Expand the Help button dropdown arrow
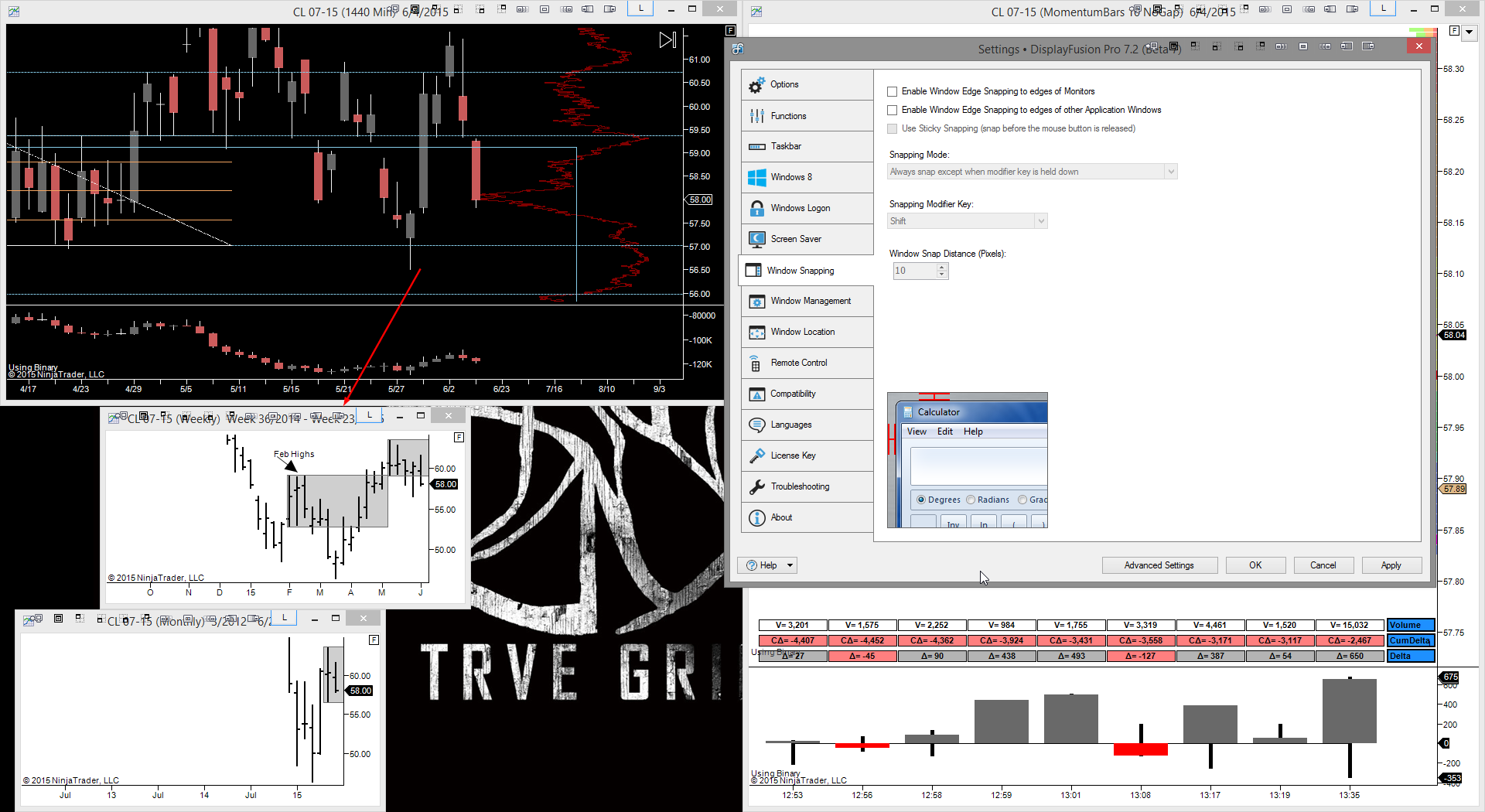The width and height of the screenshot is (1485, 812). point(790,565)
